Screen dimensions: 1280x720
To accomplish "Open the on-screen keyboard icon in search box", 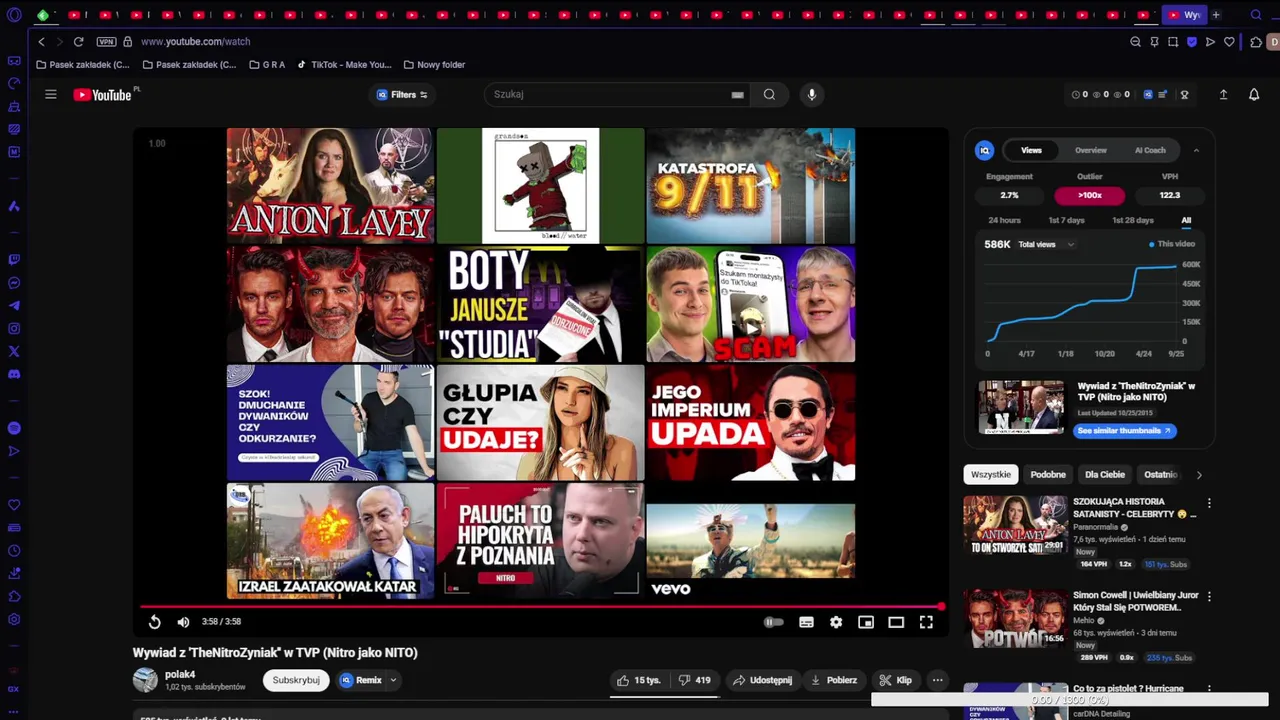I will pos(737,95).
